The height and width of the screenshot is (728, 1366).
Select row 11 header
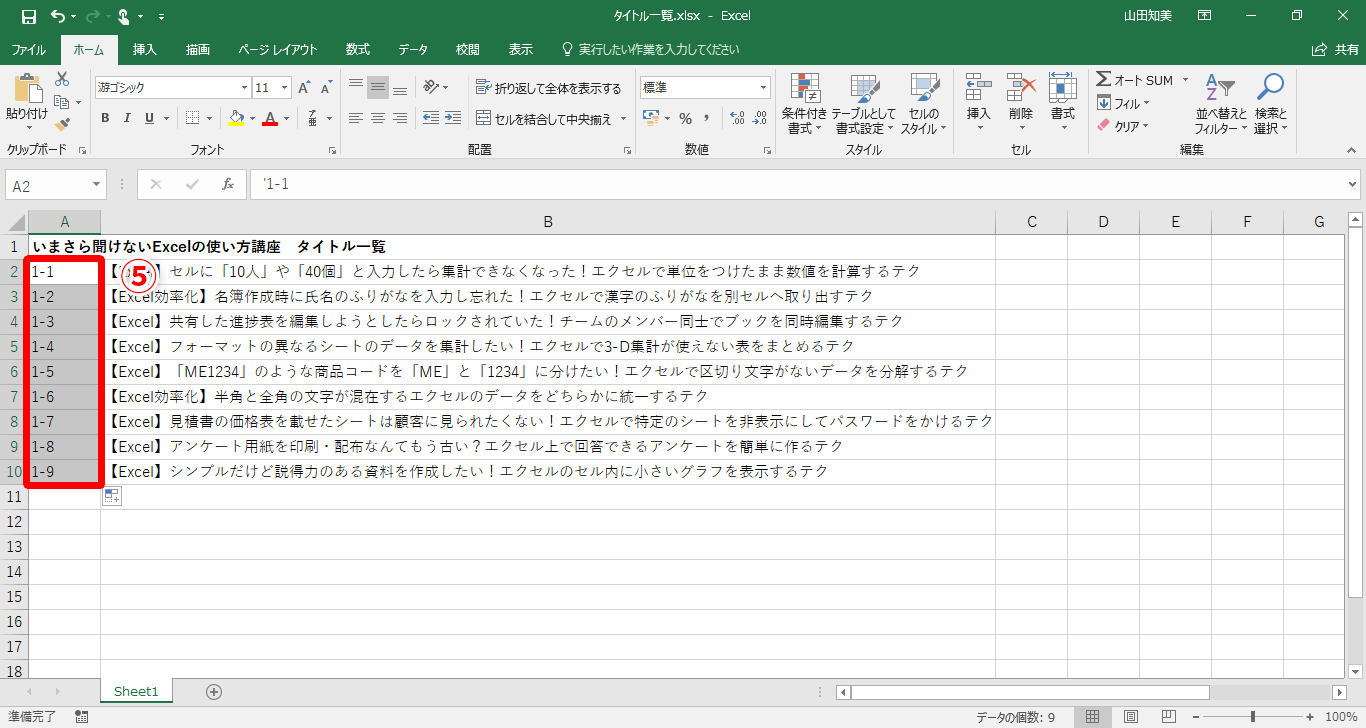14,497
